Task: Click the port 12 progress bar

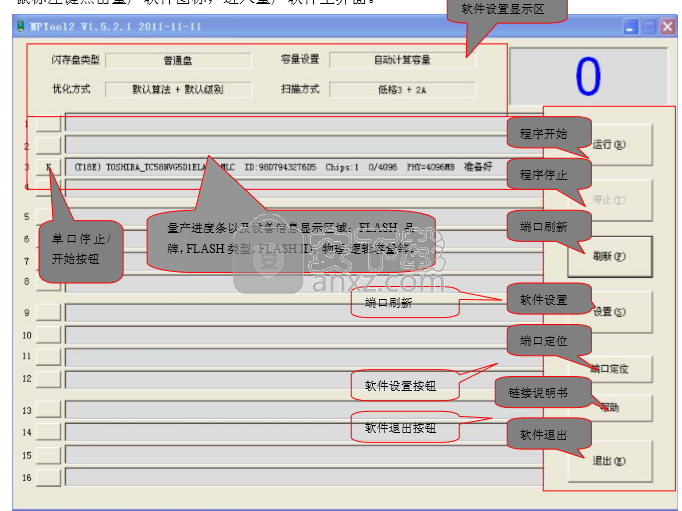Action: 304,380
